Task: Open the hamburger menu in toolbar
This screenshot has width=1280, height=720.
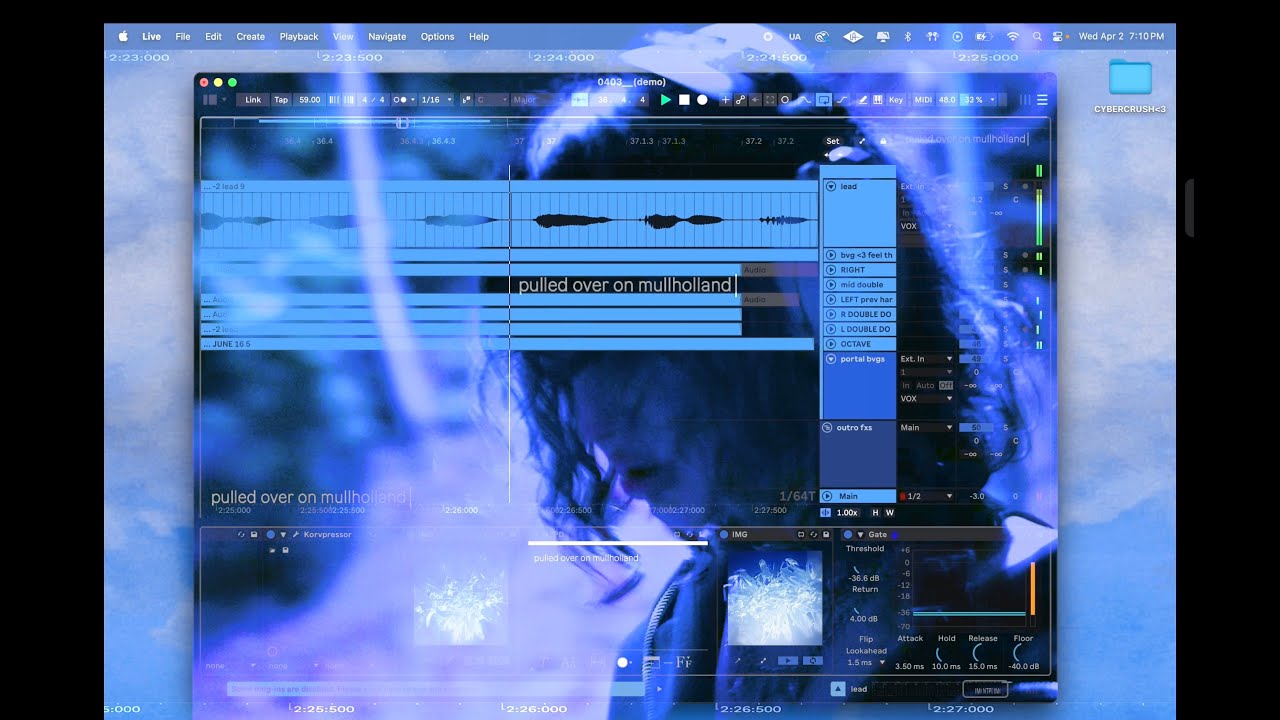Action: [x=1042, y=100]
